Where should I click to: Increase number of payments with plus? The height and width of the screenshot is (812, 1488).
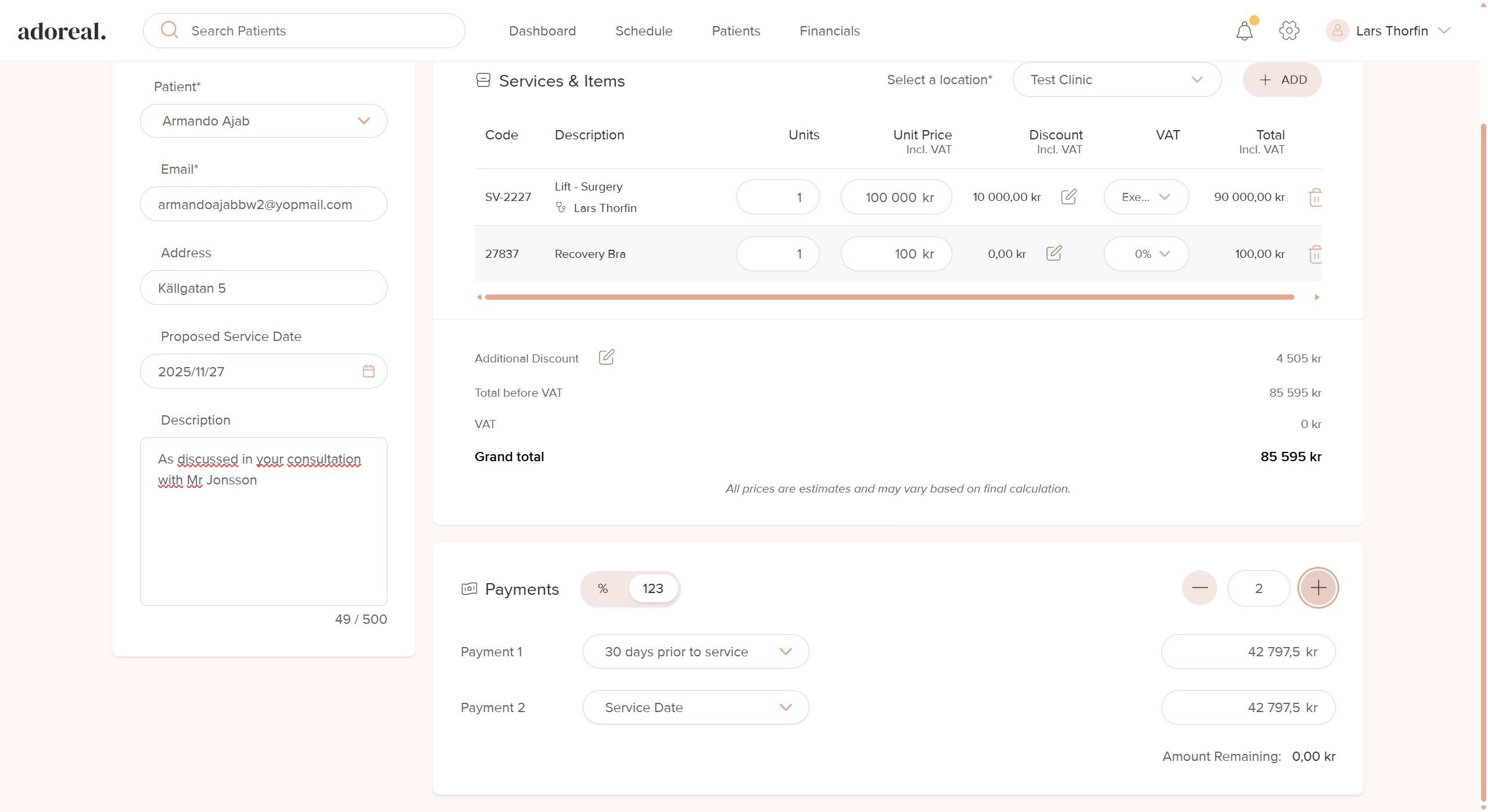pos(1318,588)
